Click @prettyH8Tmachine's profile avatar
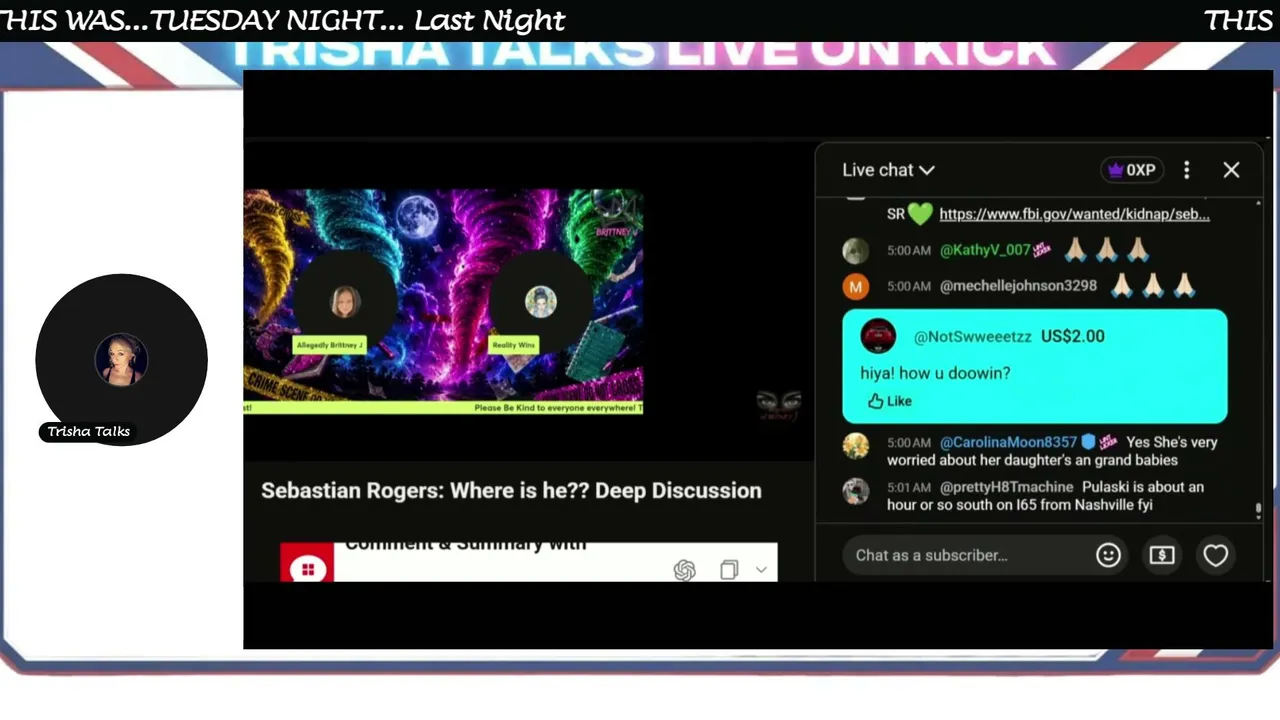This screenshot has height=720, width=1280. tap(856, 491)
